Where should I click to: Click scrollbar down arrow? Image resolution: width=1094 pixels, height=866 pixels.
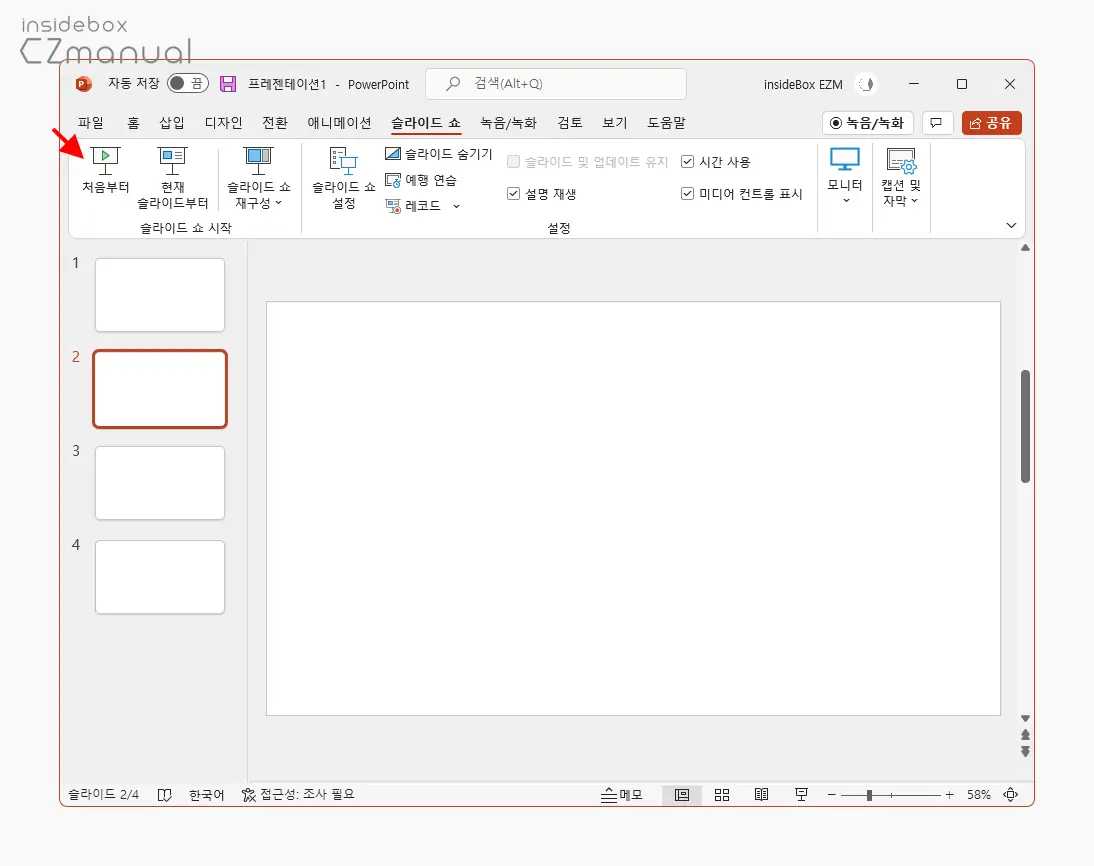coord(1025,718)
